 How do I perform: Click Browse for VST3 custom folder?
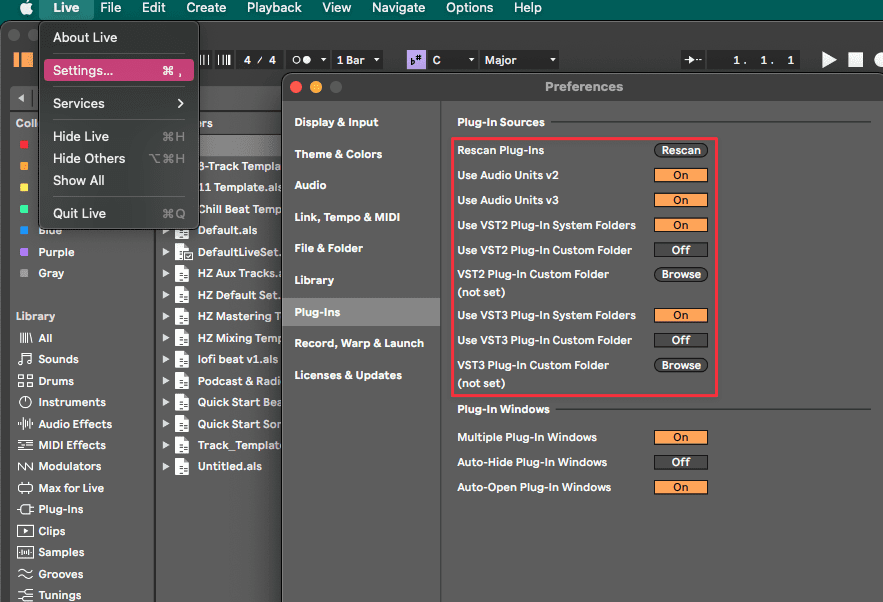680,365
